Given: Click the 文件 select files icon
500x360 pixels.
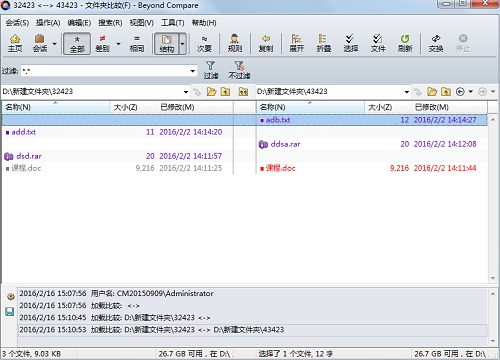Looking at the screenshot, I should [x=378, y=43].
